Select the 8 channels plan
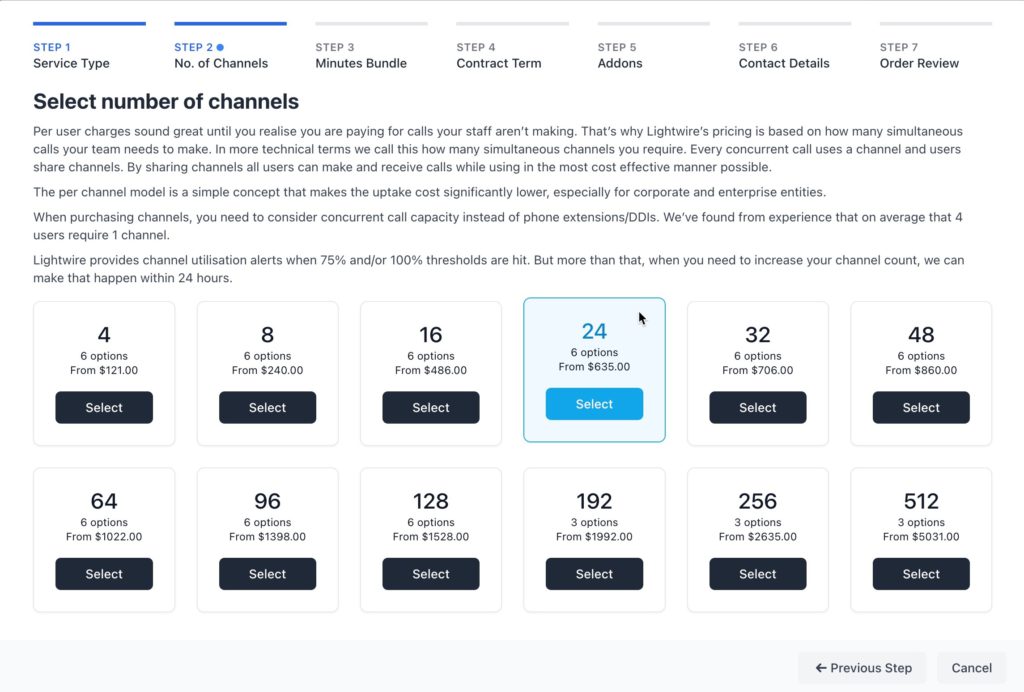 [x=267, y=407]
